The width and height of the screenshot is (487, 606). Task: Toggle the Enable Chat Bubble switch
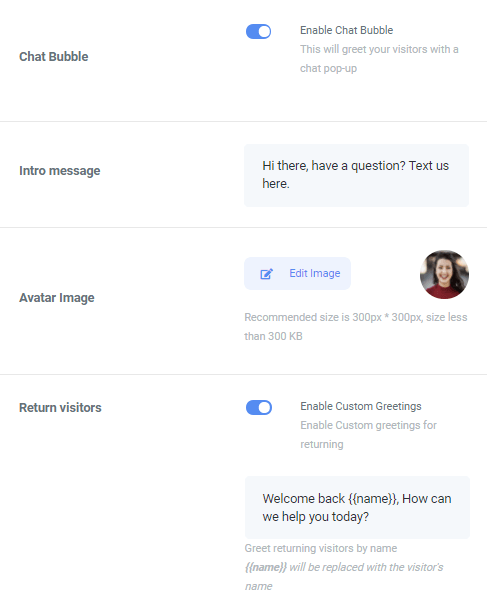259,32
